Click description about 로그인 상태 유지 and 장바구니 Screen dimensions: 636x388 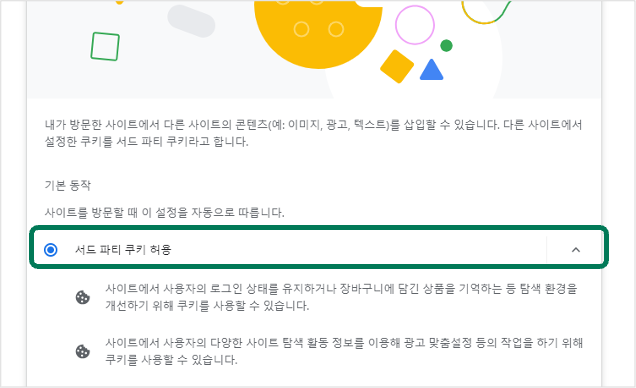point(341,297)
